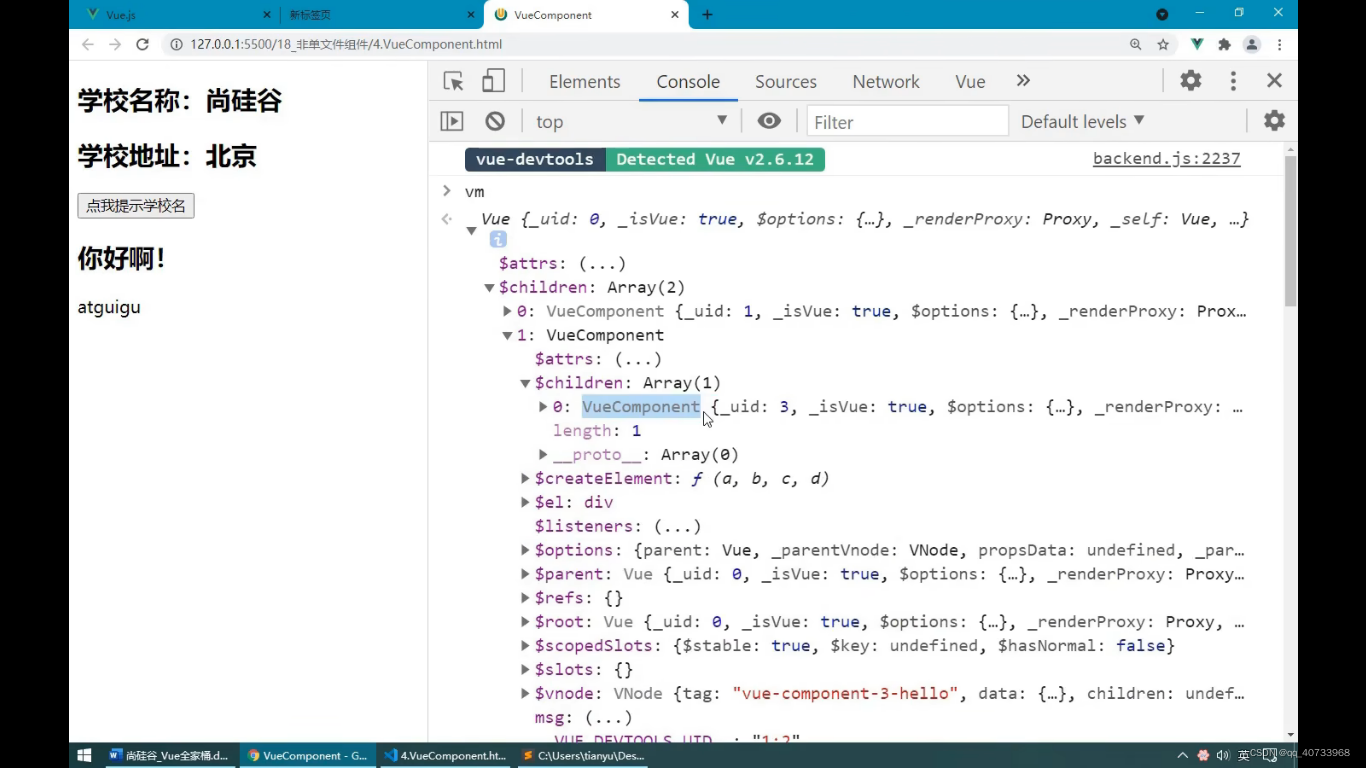Collapse the Vue object root triangle
The height and width of the screenshot is (768, 1366).
(x=471, y=231)
